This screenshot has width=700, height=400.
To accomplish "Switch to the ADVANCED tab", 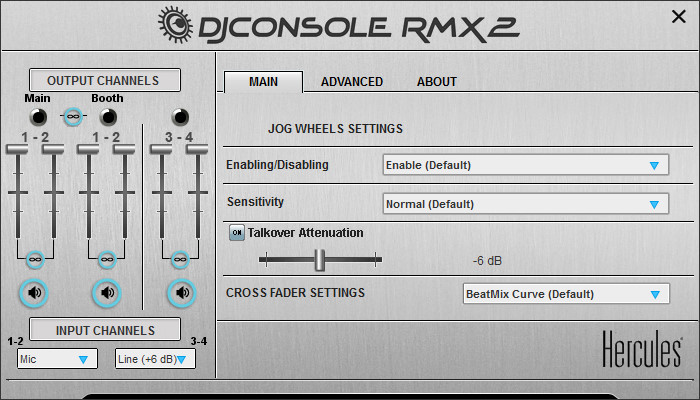I will tap(352, 82).
